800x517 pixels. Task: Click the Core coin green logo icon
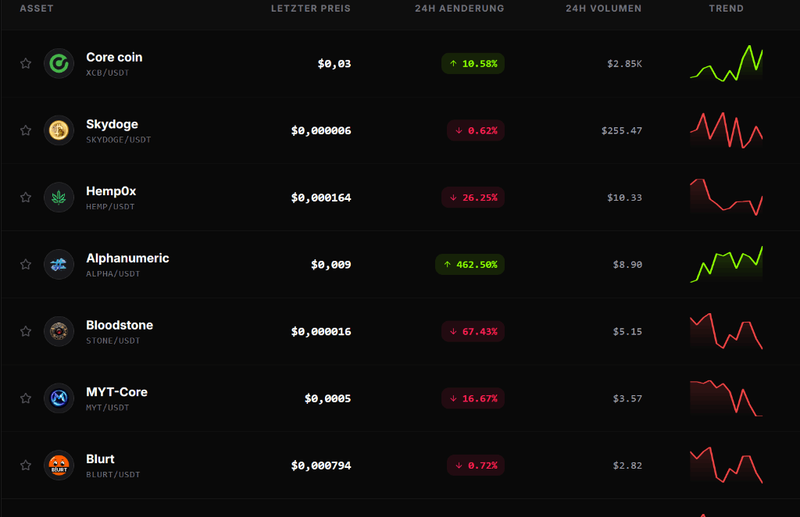[x=59, y=64]
